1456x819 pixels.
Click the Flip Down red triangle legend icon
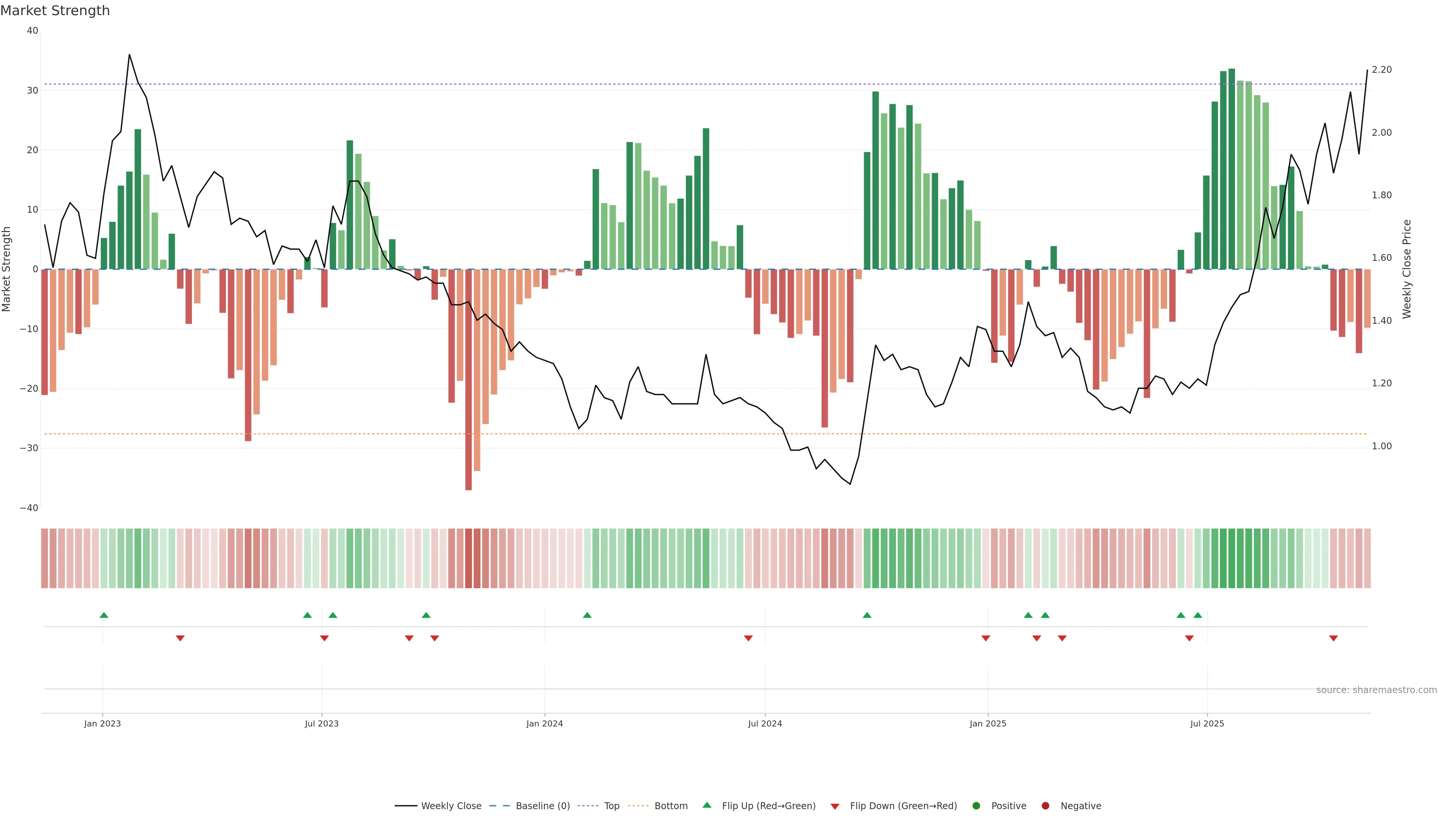(x=835, y=806)
